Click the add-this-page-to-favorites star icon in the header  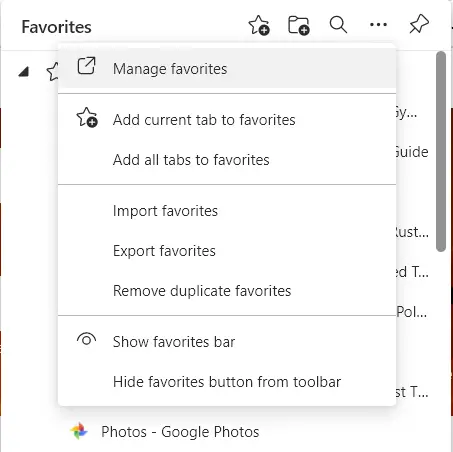[x=259, y=25]
